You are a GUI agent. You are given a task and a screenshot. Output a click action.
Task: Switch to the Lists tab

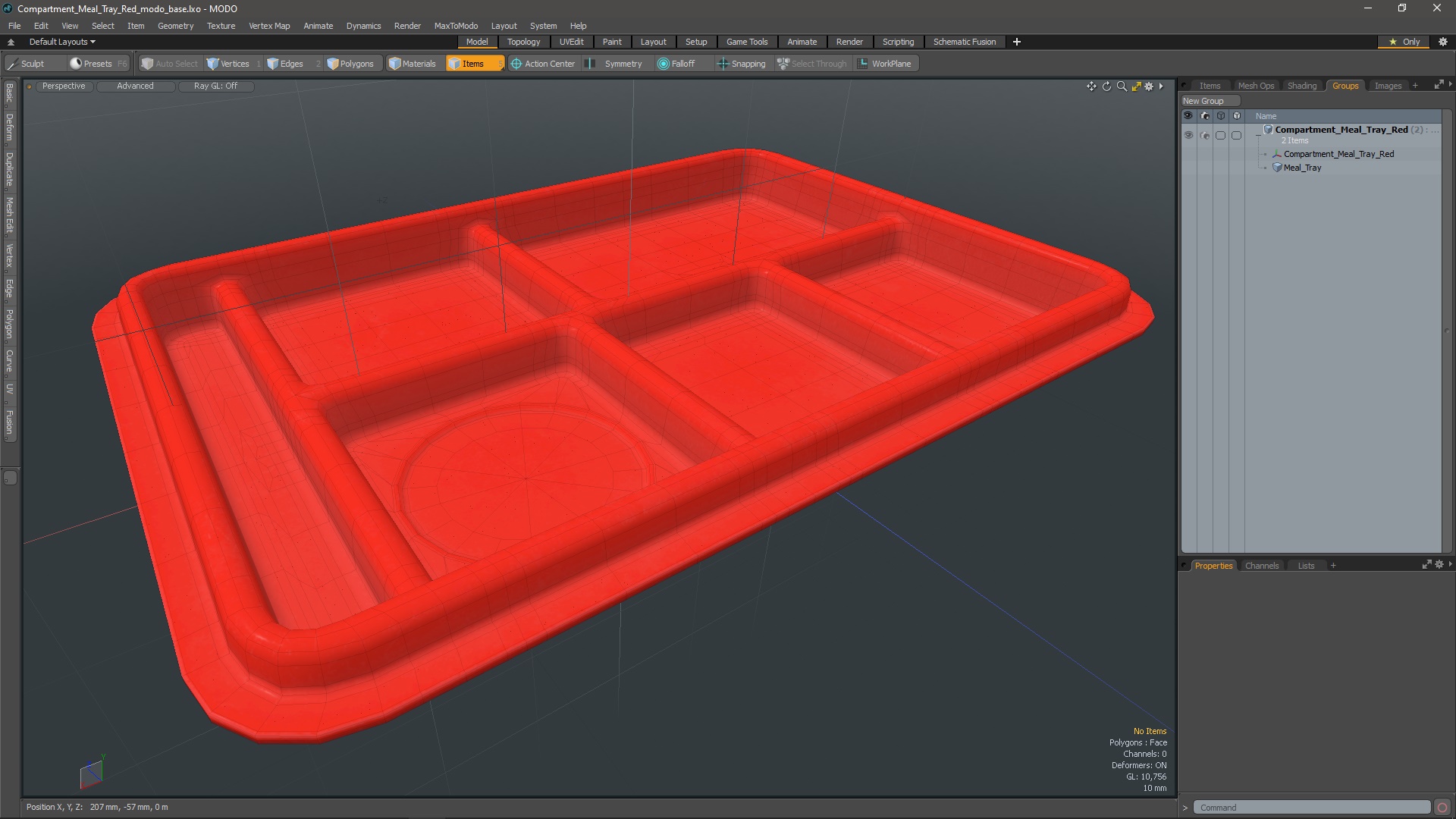pyautogui.click(x=1306, y=566)
